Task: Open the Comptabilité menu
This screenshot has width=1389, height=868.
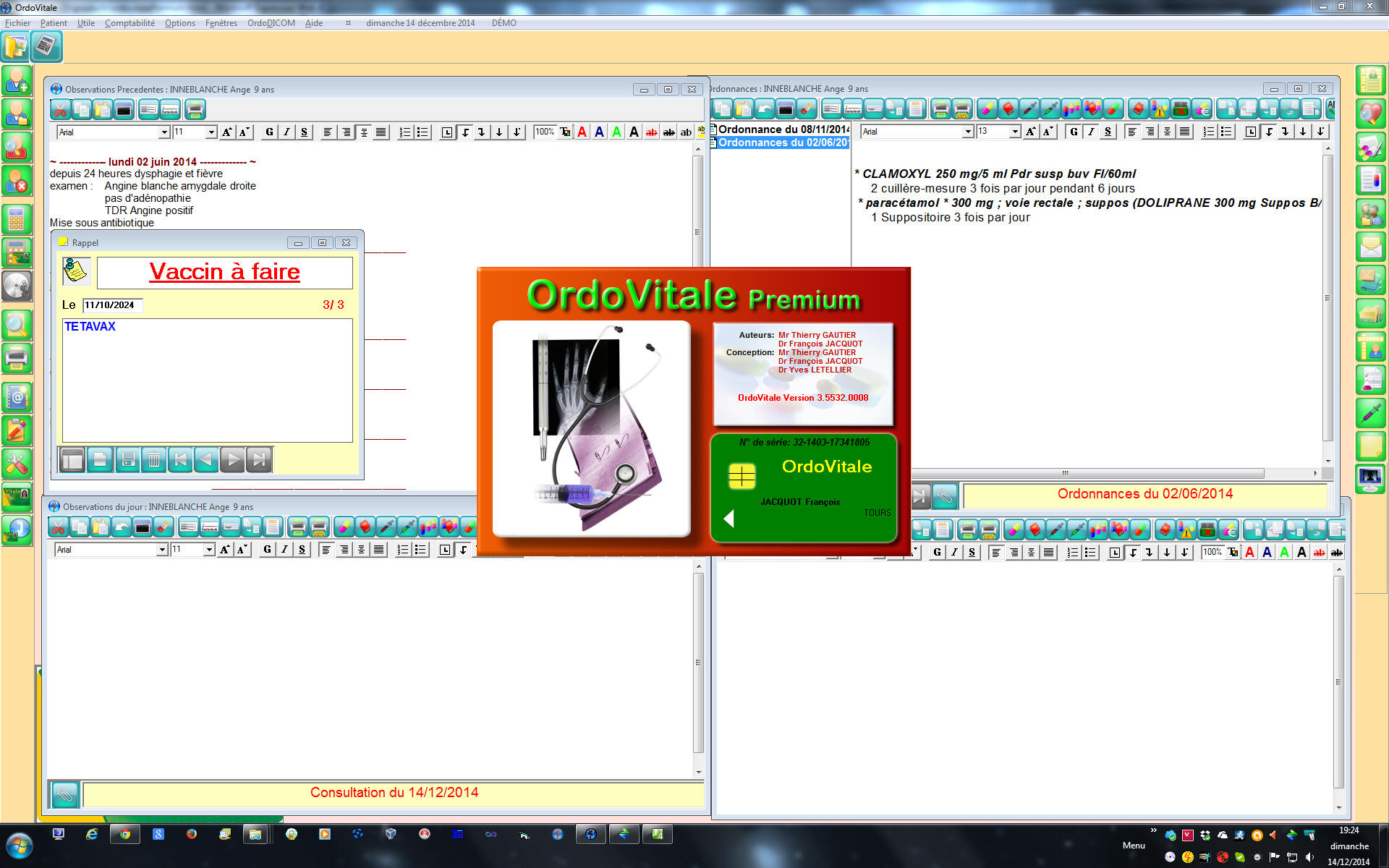Action: [129, 23]
